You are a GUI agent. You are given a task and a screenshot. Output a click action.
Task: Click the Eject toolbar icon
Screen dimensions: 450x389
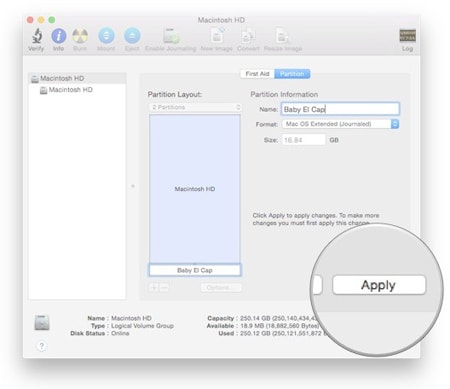pos(132,36)
